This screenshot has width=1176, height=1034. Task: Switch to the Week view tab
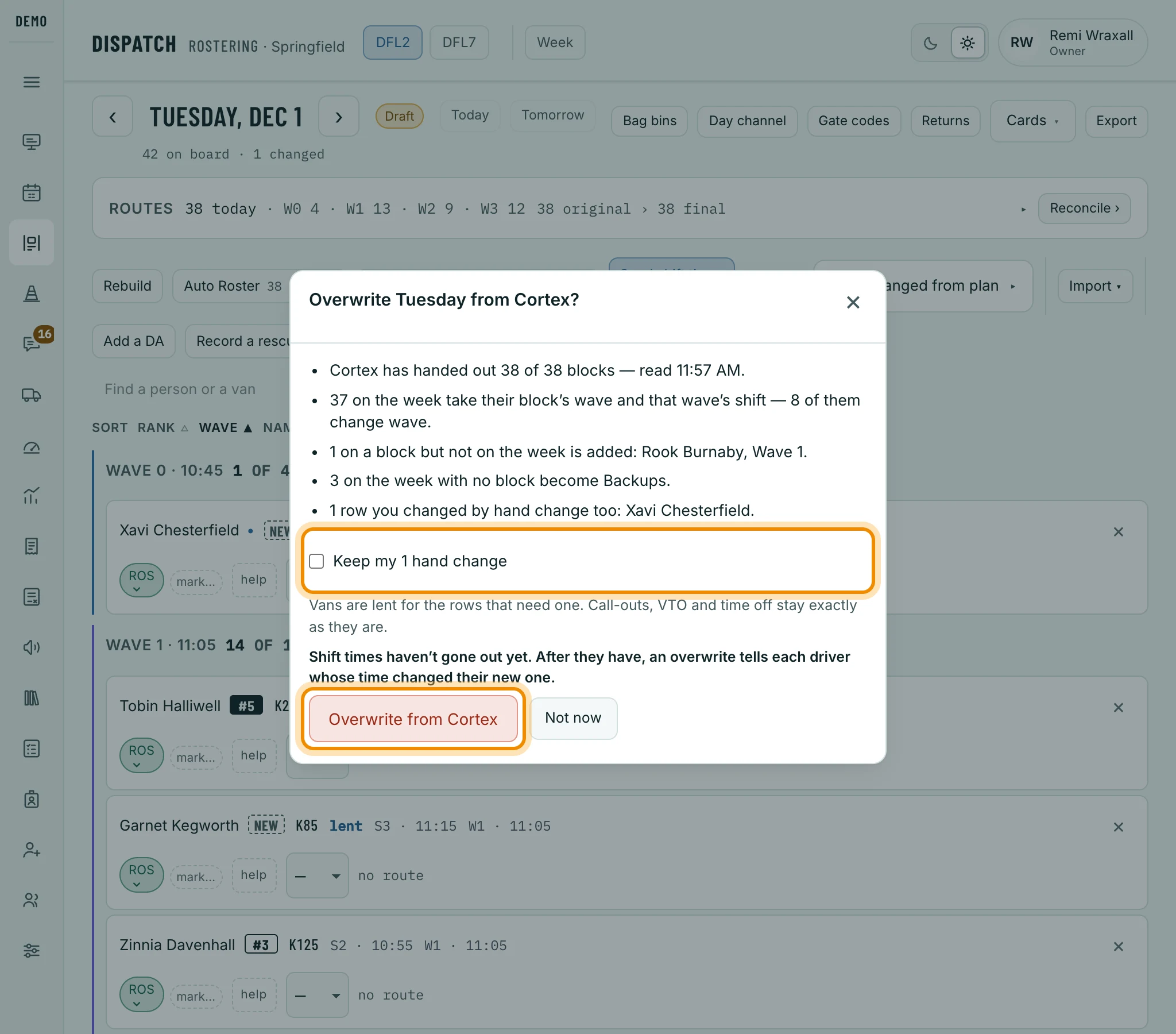555,43
